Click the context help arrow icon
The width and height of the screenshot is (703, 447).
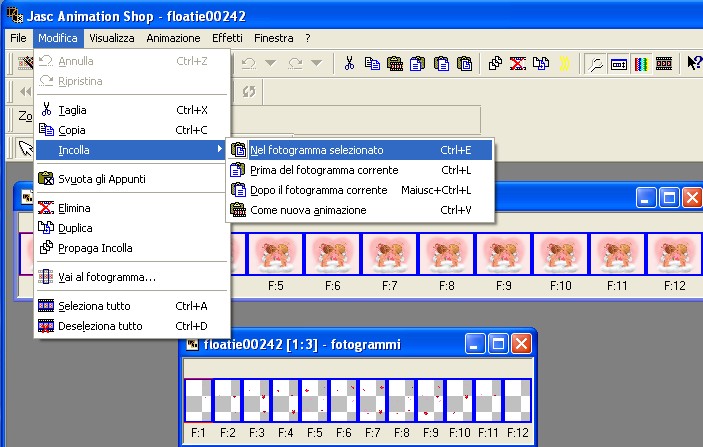[x=694, y=63]
